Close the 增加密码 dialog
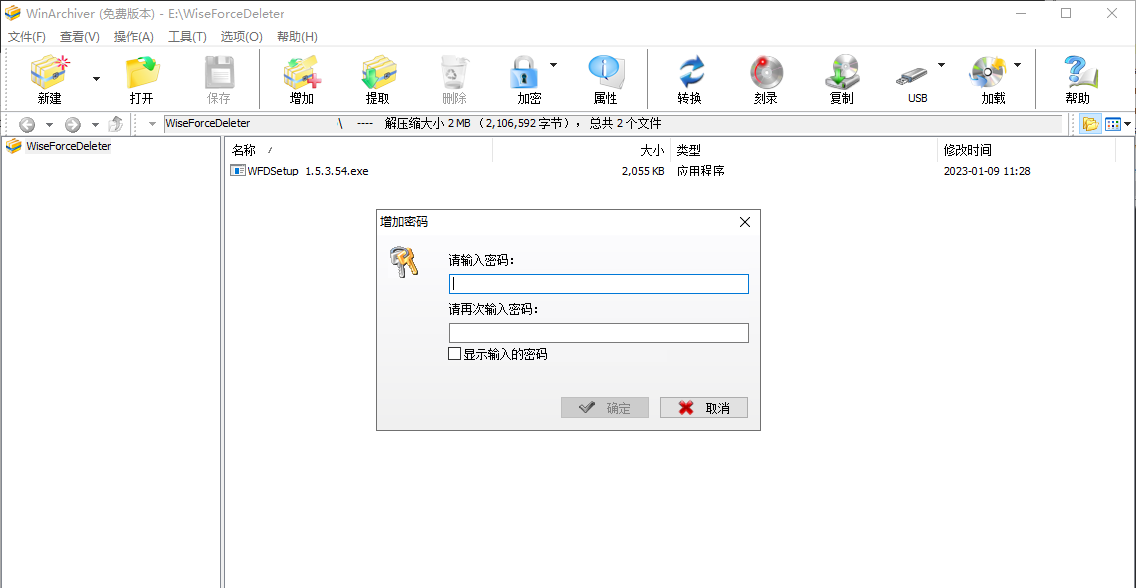The image size is (1136, 588). click(745, 222)
